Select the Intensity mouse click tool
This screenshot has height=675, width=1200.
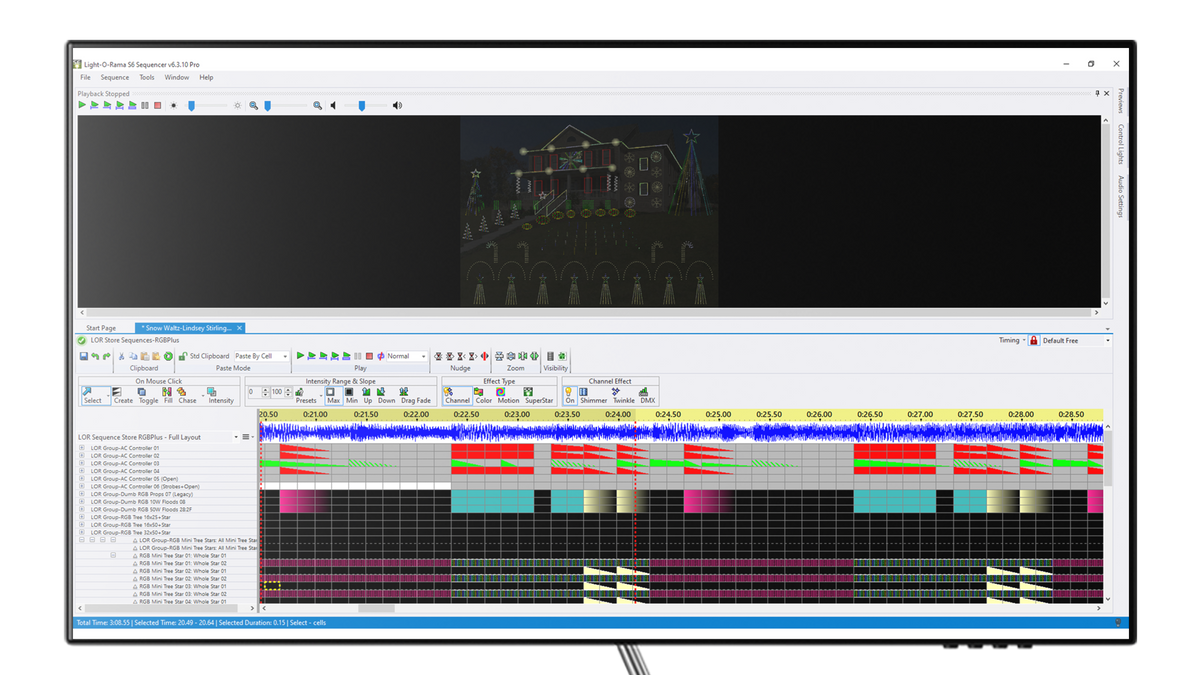pyautogui.click(x=221, y=395)
